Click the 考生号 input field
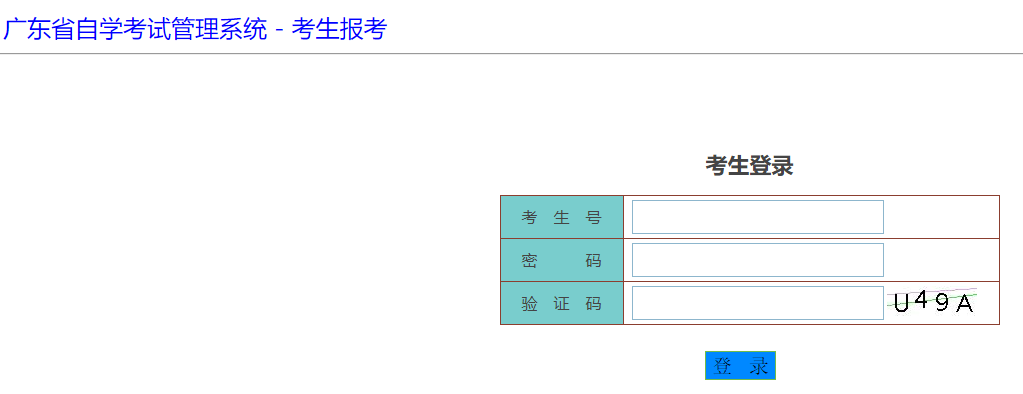The width and height of the screenshot is (1023, 394). tap(757, 217)
